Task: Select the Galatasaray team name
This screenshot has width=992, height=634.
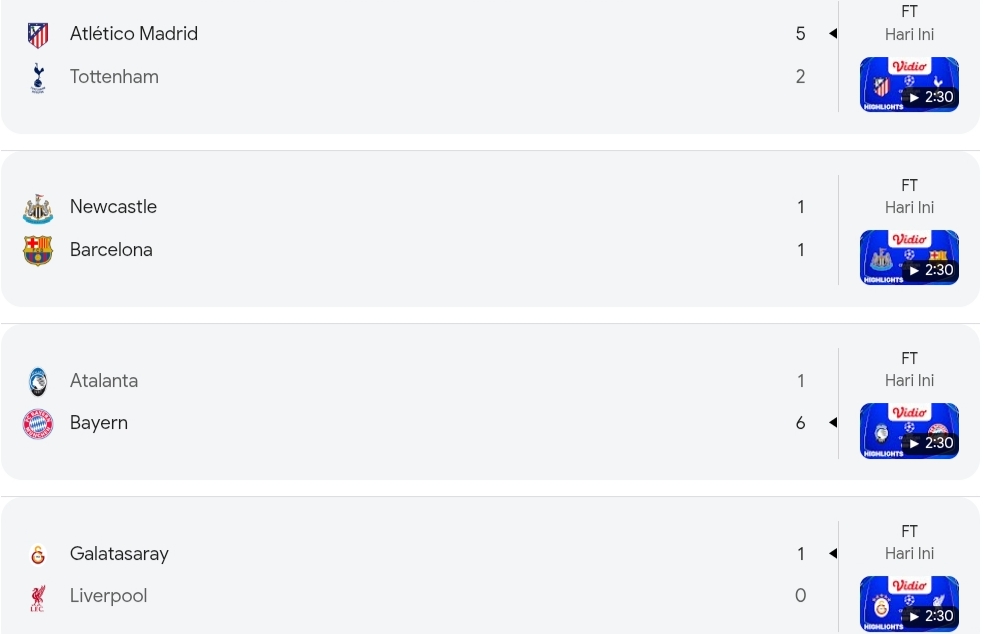Action: (x=119, y=554)
